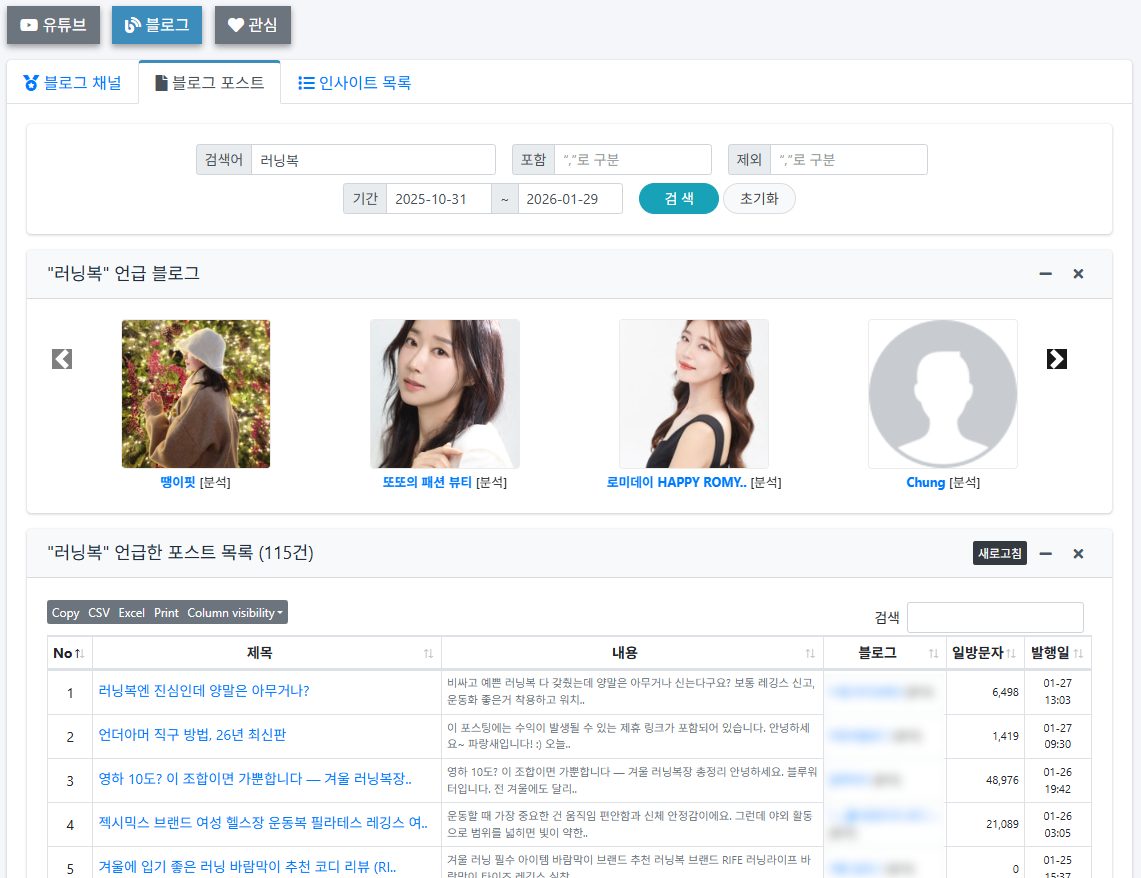
Task: Refresh the post list via 새로고침
Action: (999, 552)
